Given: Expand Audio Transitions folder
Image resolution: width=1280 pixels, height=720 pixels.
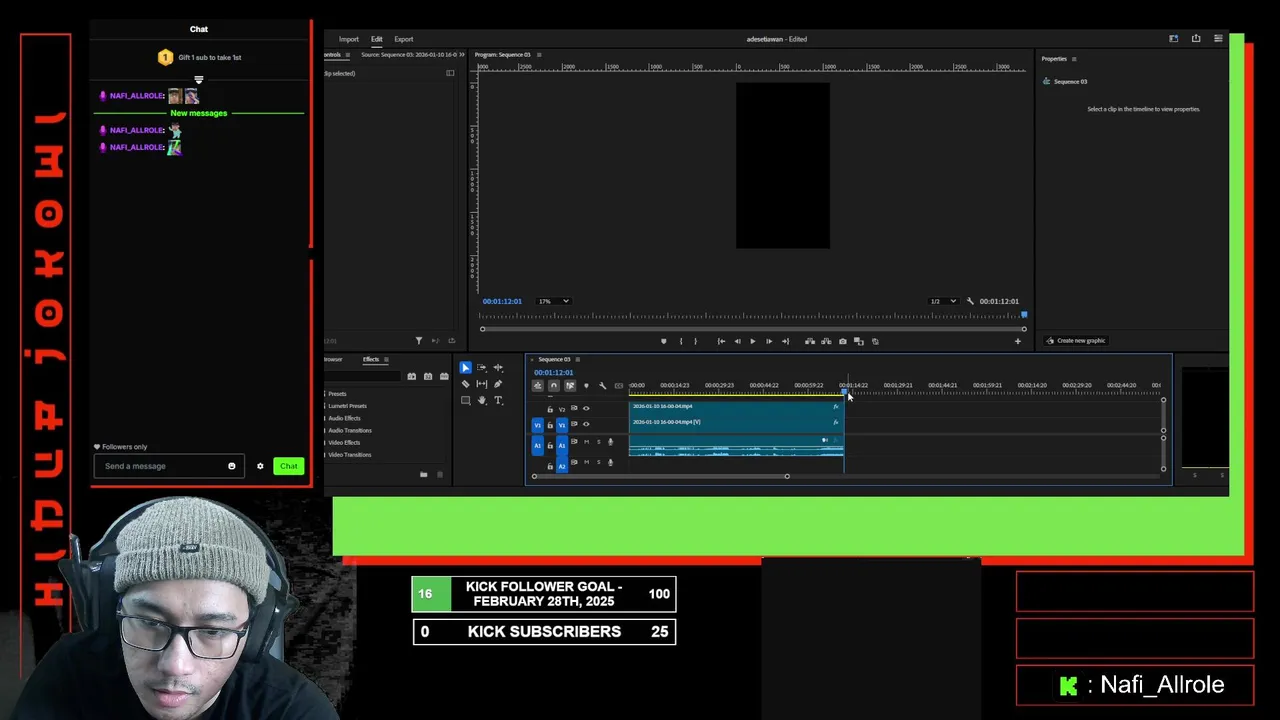Looking at the screenshot, I should click(x=350, y=430).
